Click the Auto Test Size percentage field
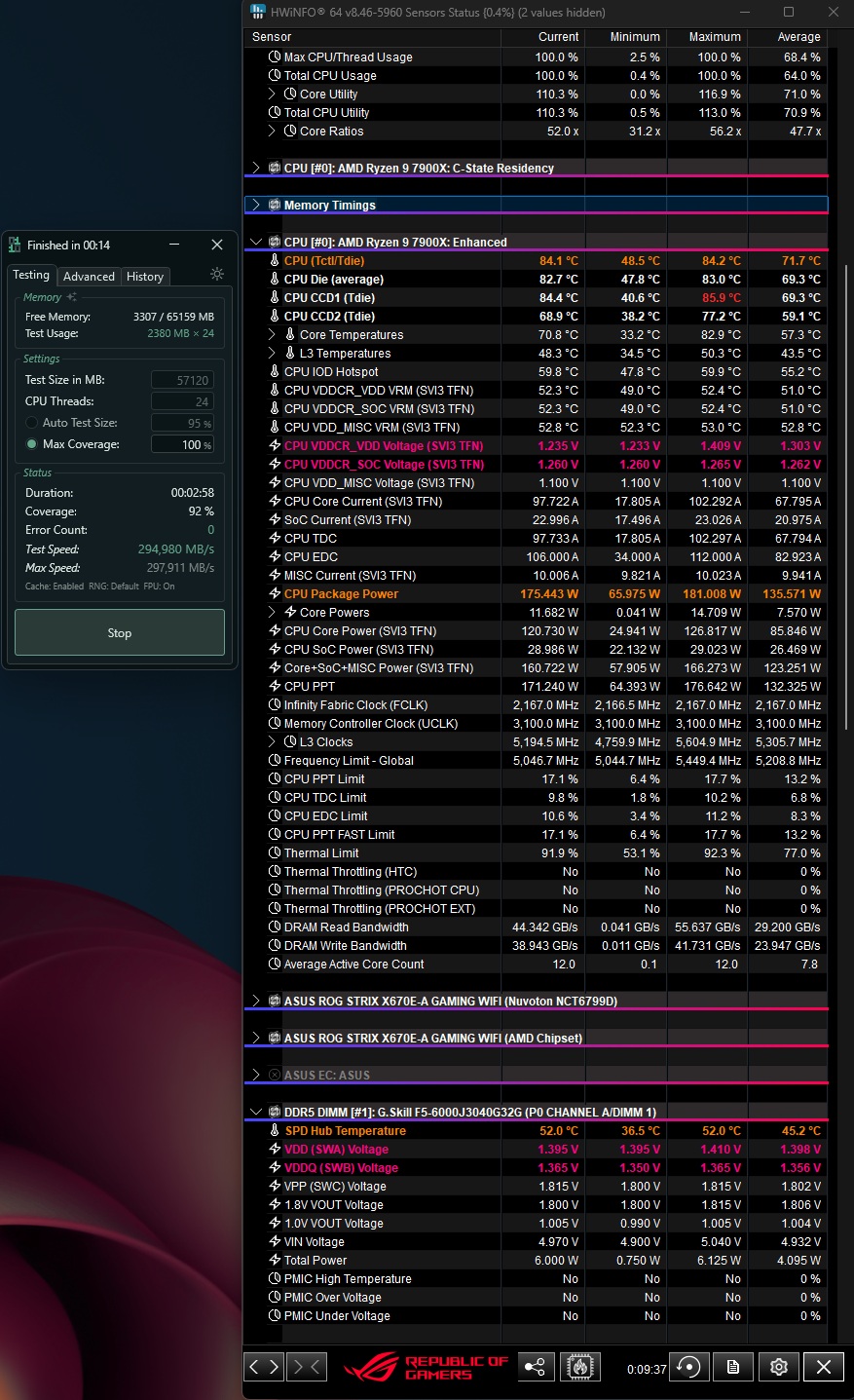Viewport: 854px width, 1400px height. point(183,423)
